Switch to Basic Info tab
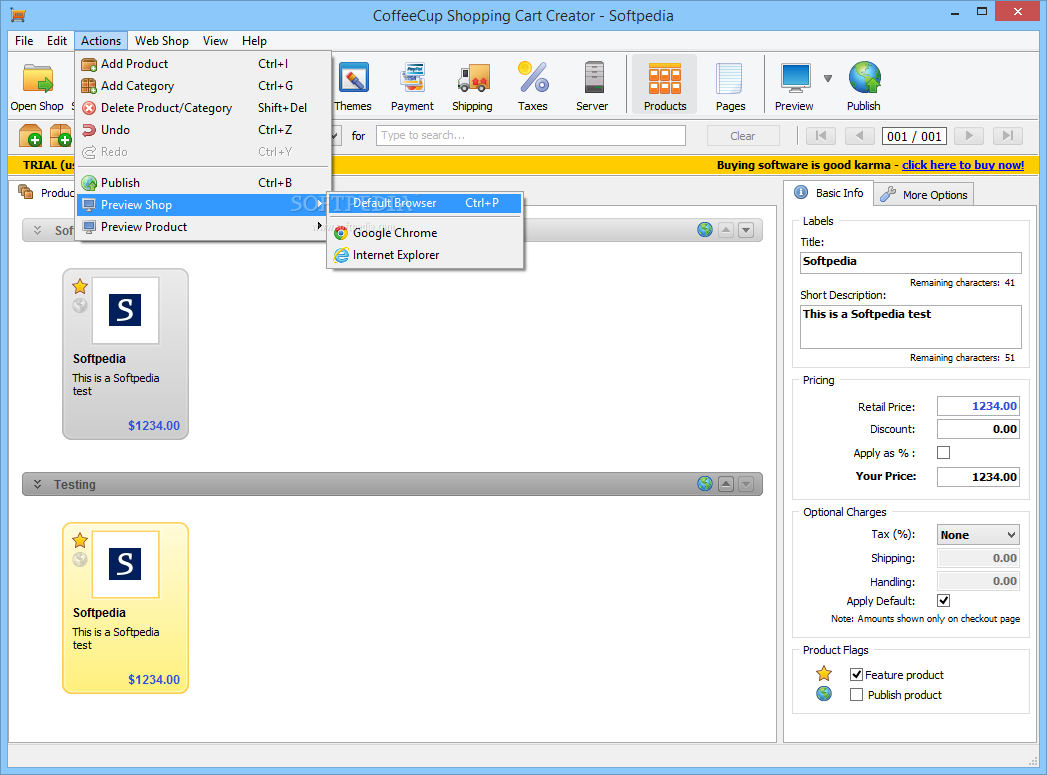The height and width of the screenshot is (775, 1047). tap(828, 193)
